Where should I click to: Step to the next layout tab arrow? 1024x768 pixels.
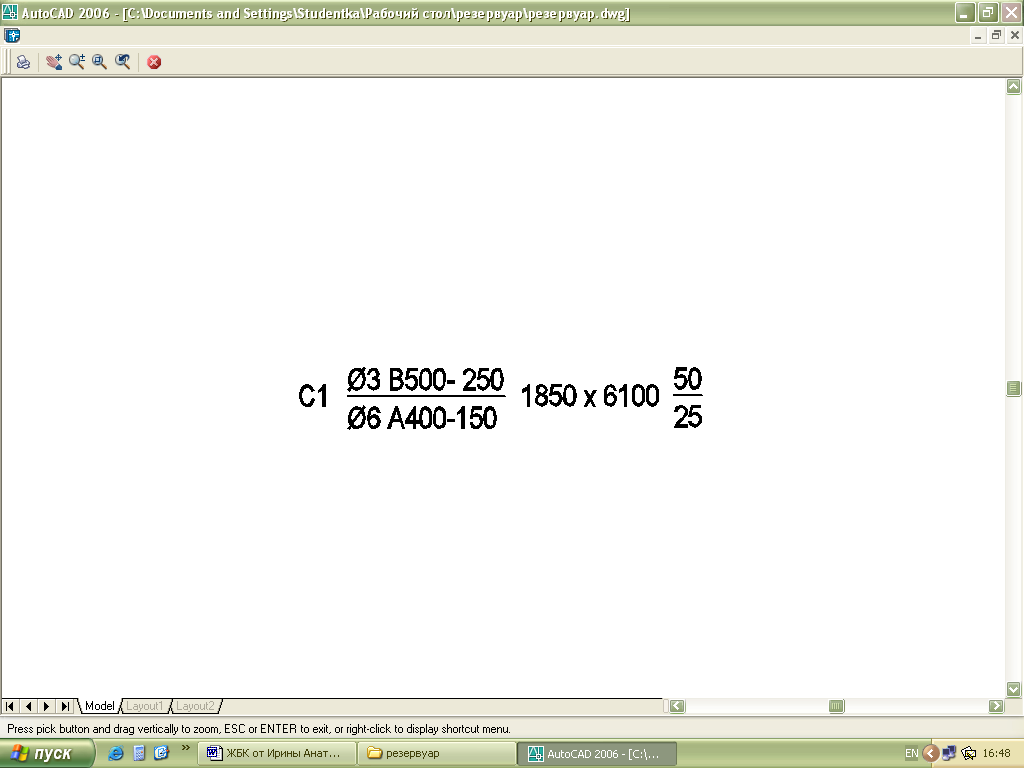coord(46,706)
